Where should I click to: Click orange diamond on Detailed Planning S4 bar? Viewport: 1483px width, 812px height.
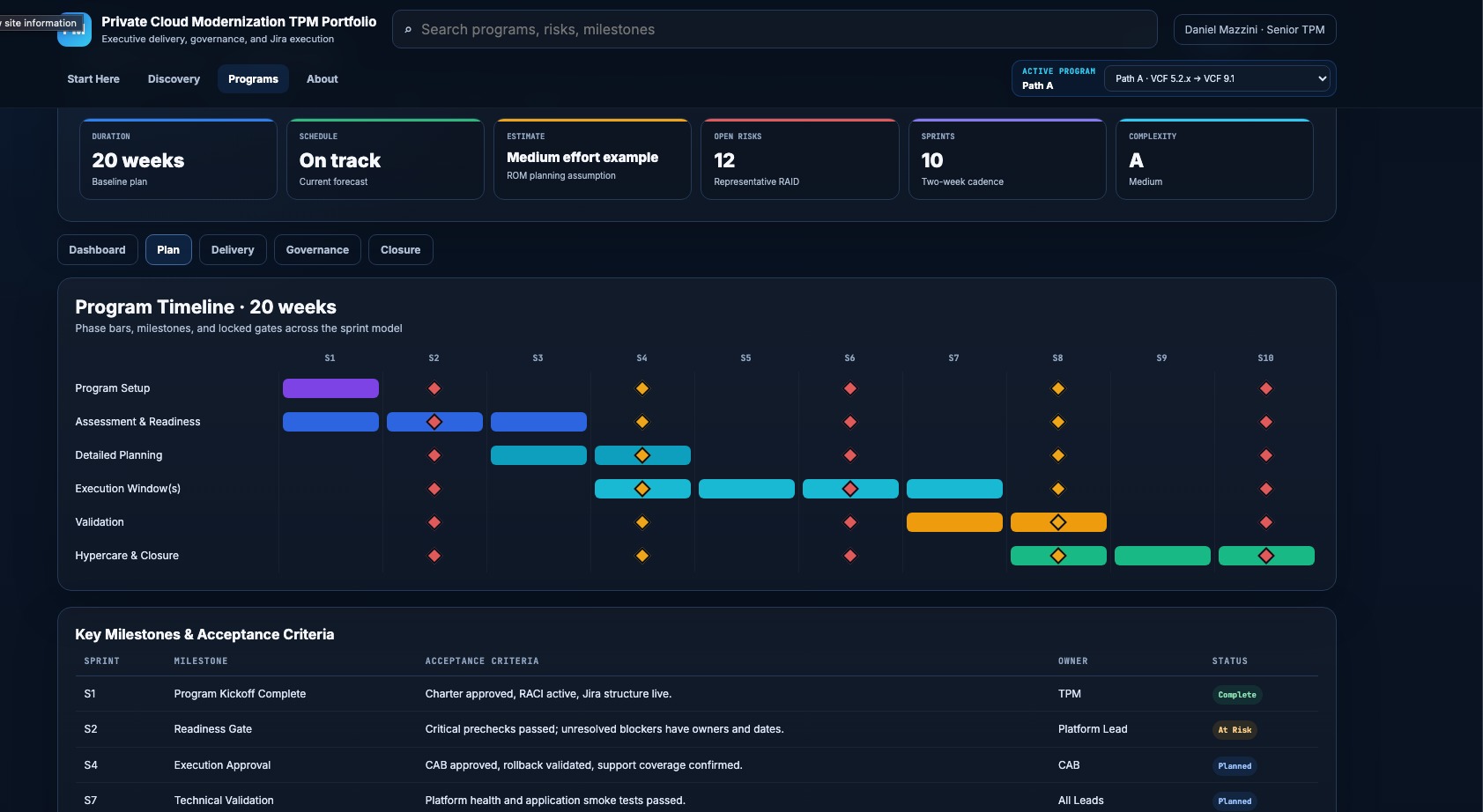pos(642,455)
